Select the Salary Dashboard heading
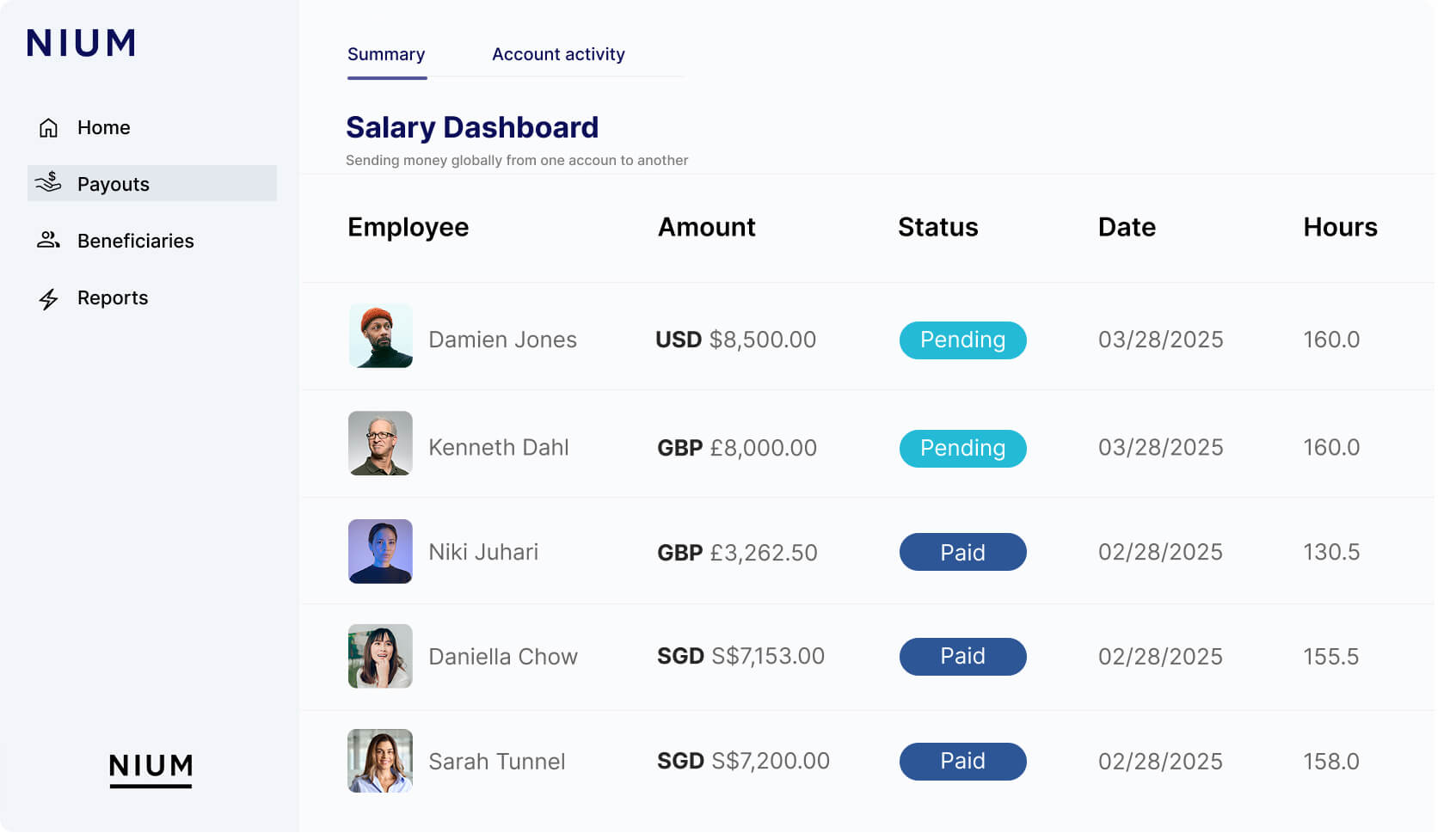The height and width of the screenshot is (833, 1456). point(472,127)
